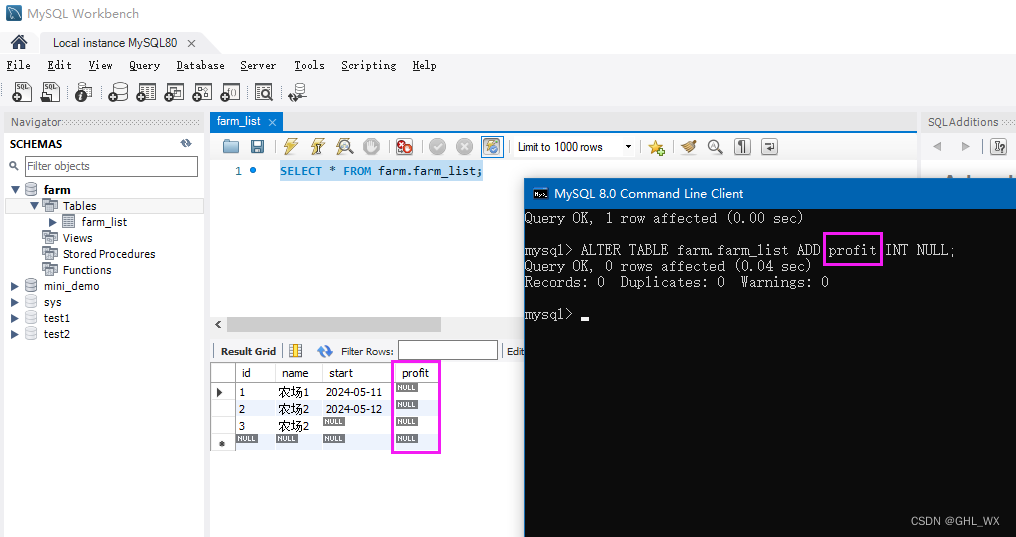1016x537 pixels.
Task: Toggle word wrapping in editor
Action: point(769,147)
